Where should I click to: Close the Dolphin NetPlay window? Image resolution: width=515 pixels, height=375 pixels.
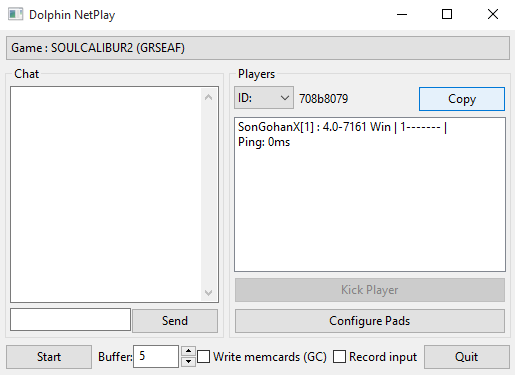click(493, 15)
